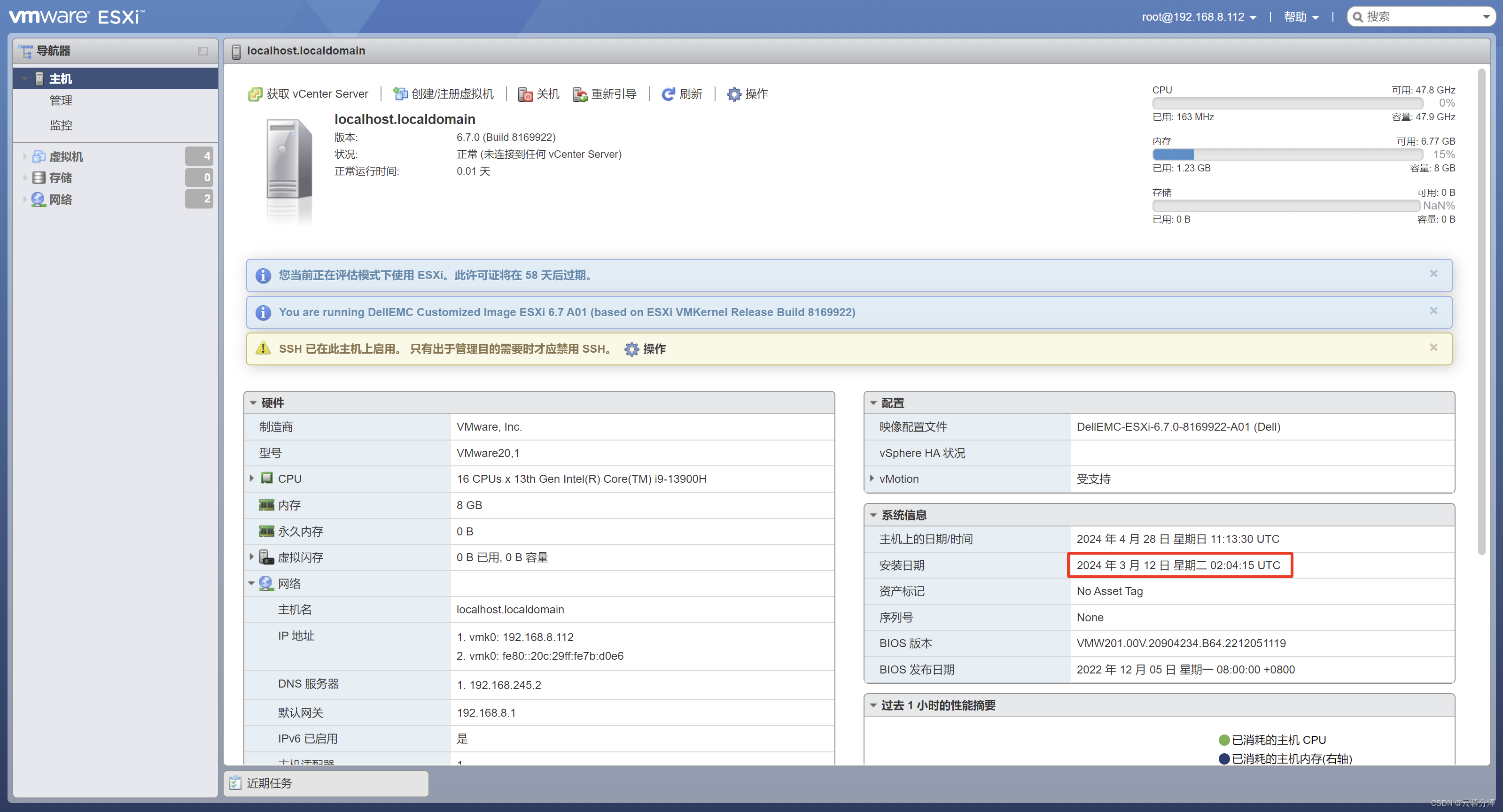Dismiss the SSH enabled warning
This screenshot has width=1503, height=812.
(1433, 348)
